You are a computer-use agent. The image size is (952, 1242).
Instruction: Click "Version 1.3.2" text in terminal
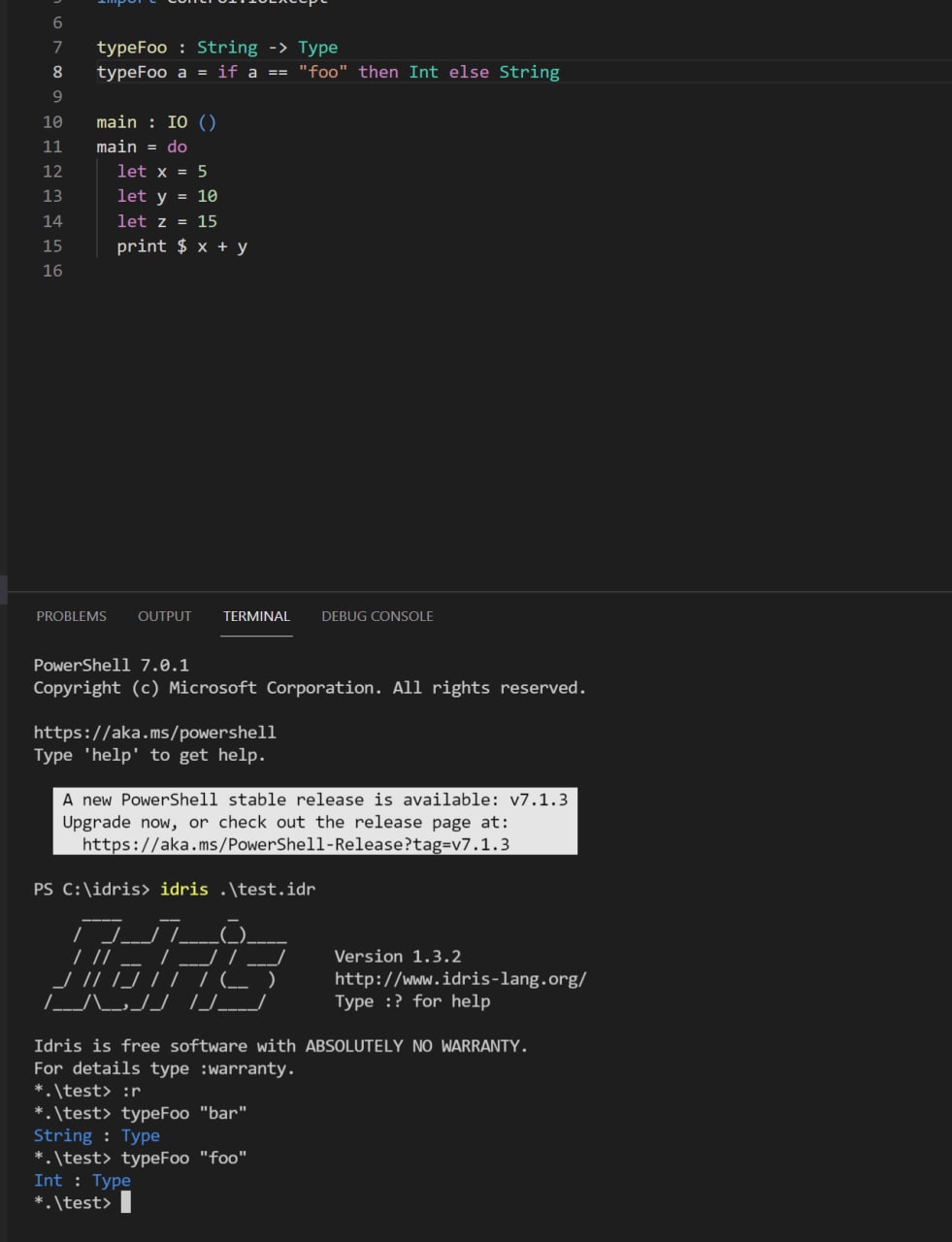[397, 957]
